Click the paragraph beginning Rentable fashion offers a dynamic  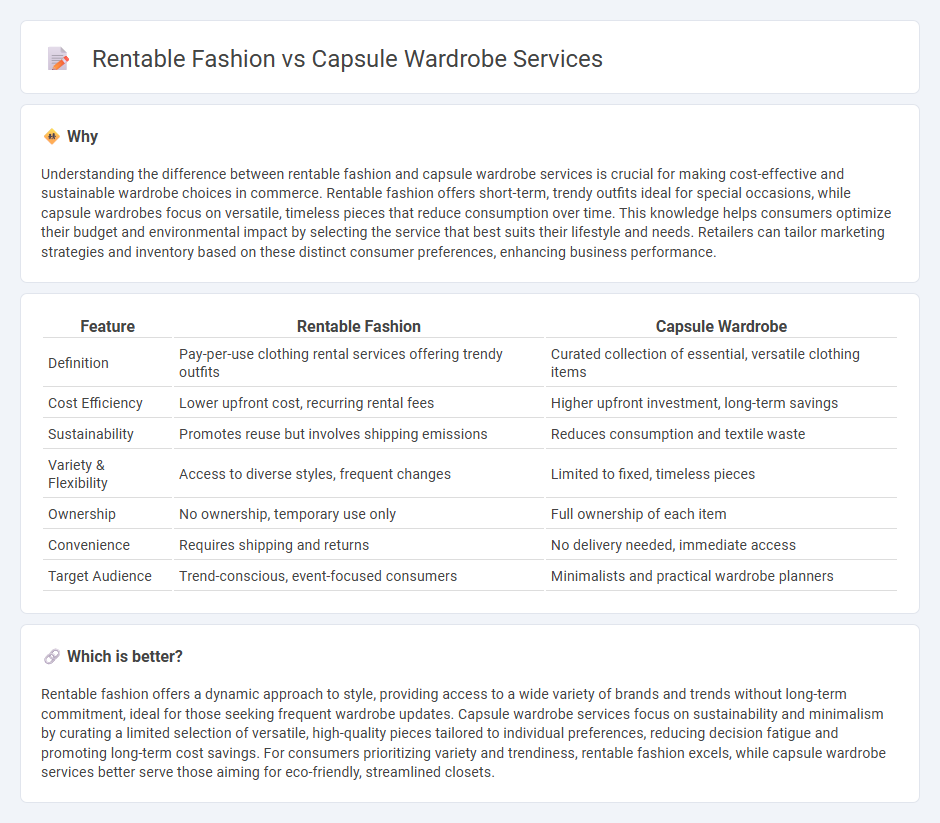click(463, 733)
